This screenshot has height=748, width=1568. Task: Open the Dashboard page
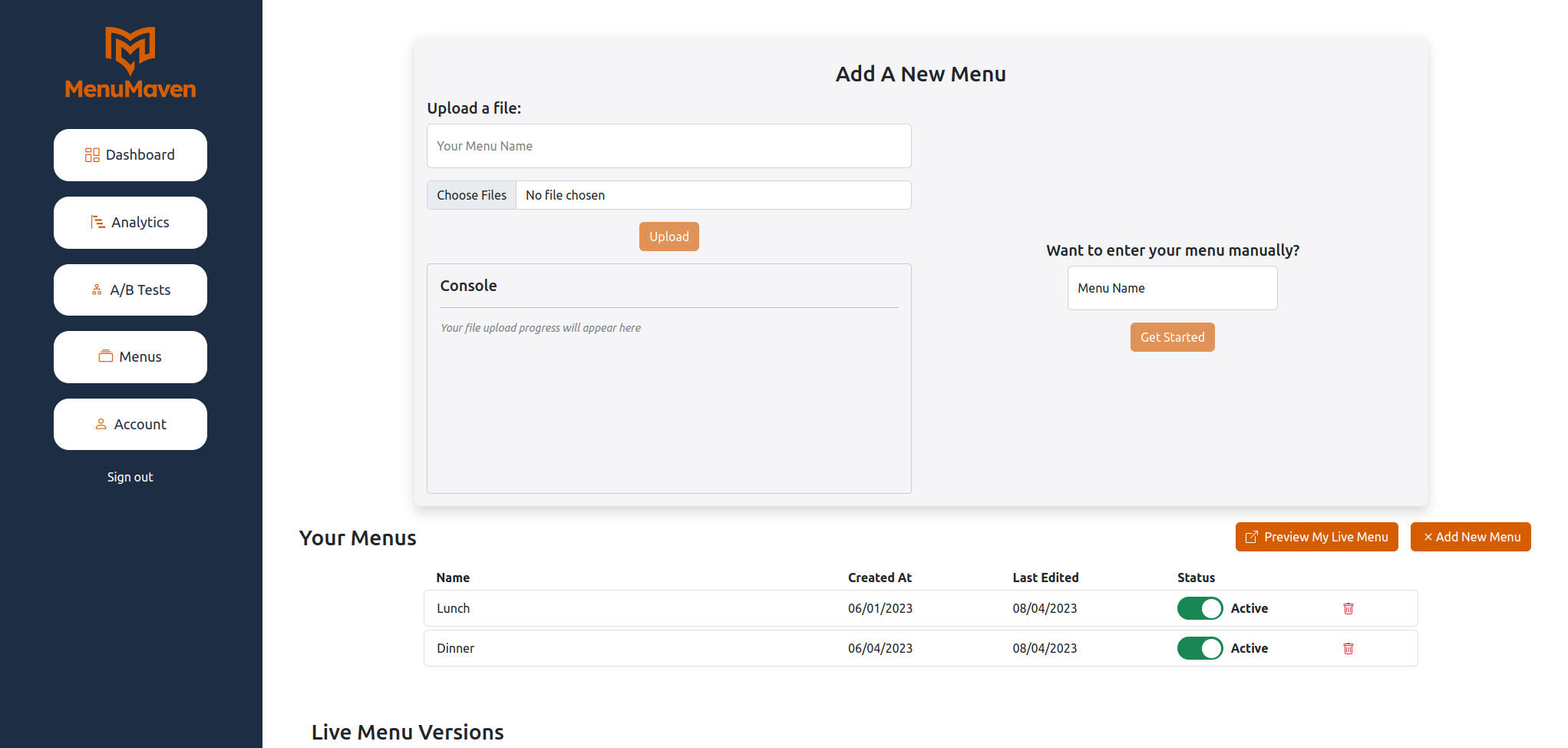coord(130,155)
